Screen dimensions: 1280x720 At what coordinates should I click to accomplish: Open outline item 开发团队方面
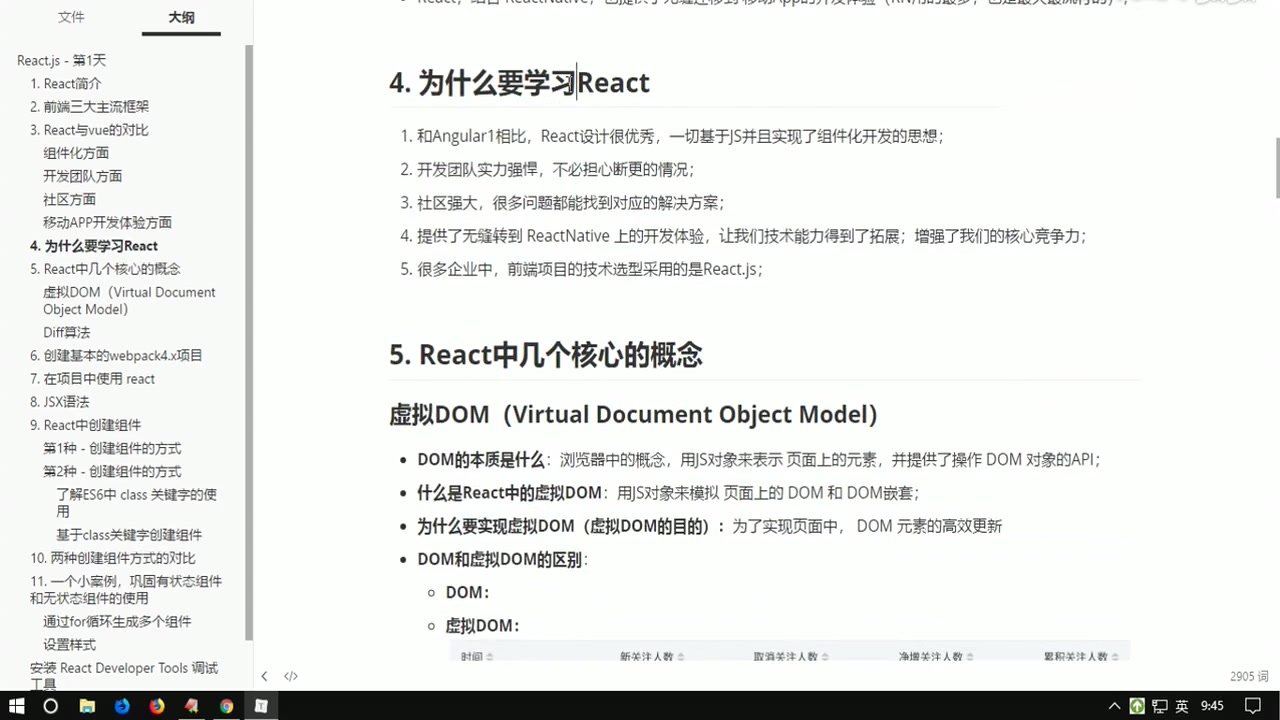(82, 176)
